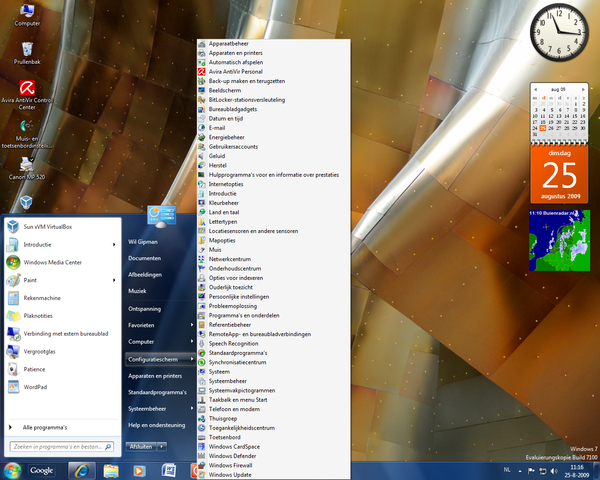
Task: Open Ontspanning games link
Action: [145, 309]
